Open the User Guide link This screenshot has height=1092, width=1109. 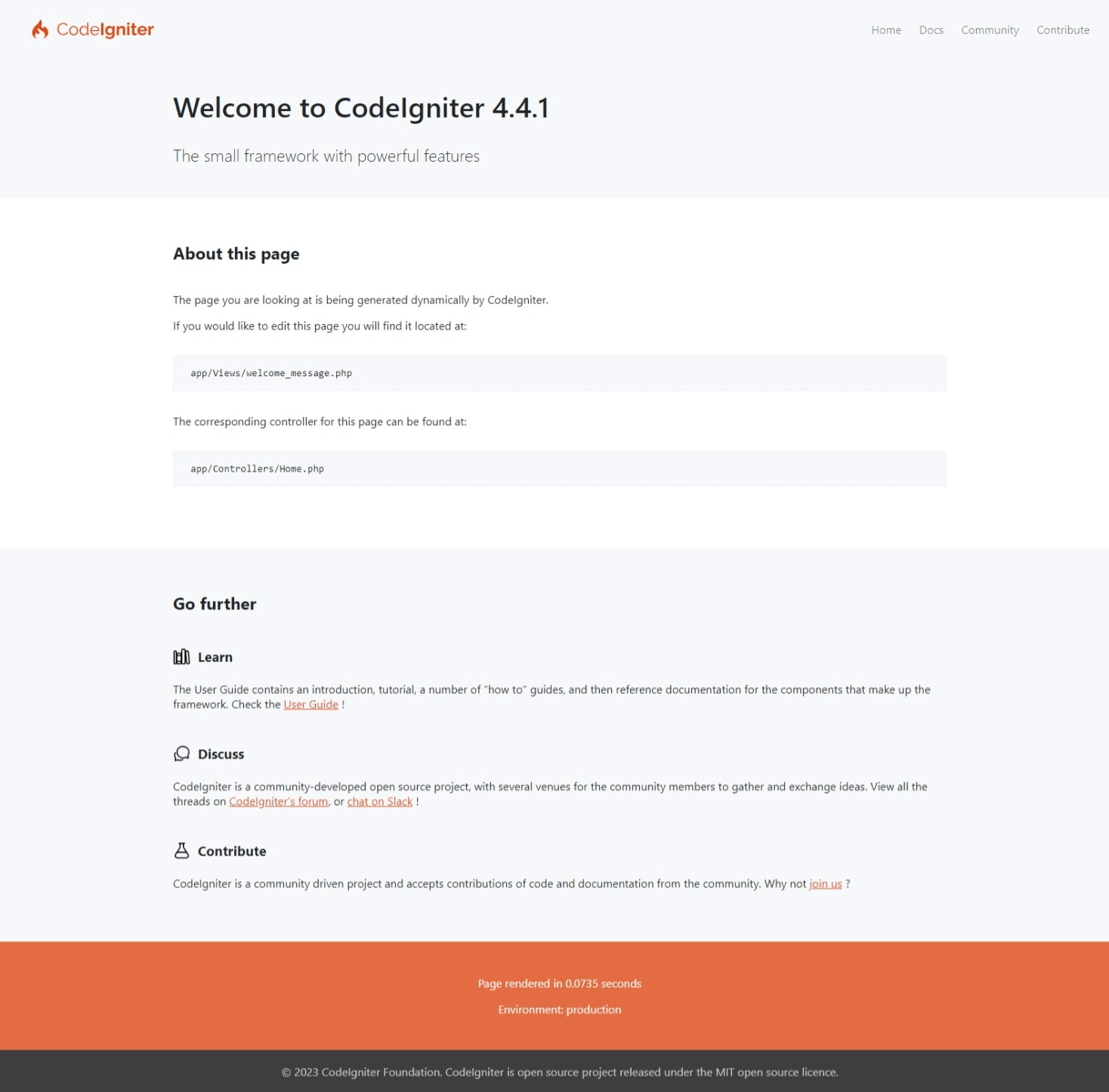pos(310,705)
